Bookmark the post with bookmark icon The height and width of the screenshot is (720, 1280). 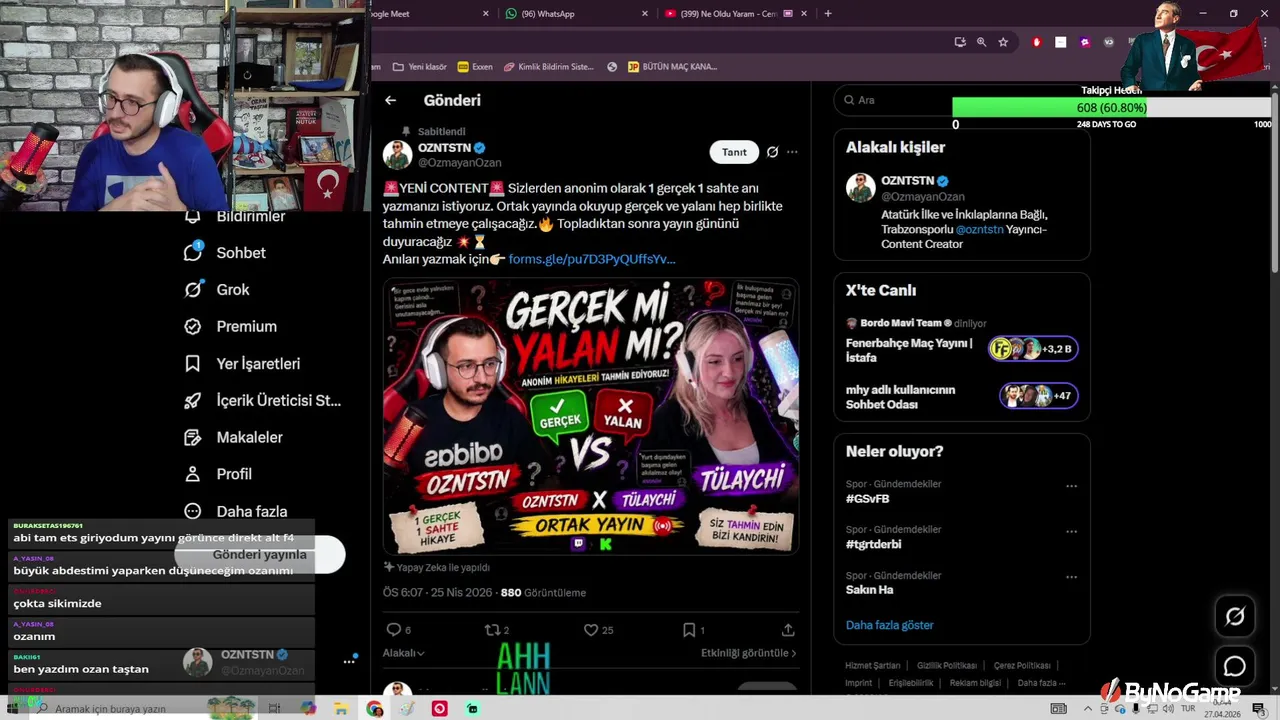pos(689,630)
